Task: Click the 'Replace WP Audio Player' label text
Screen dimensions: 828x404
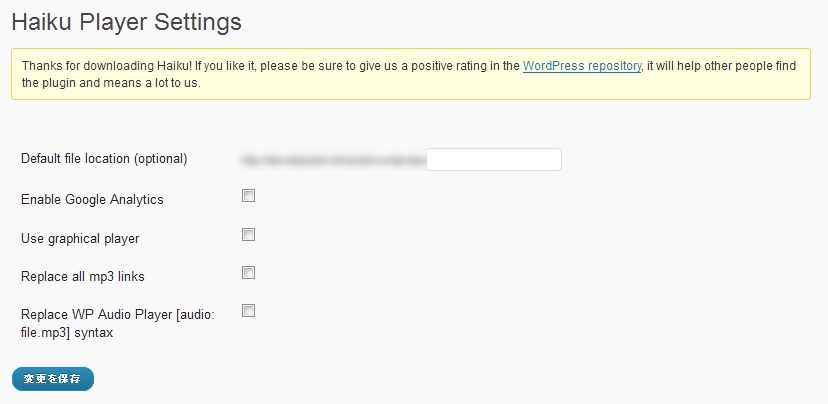Action: 111,314
